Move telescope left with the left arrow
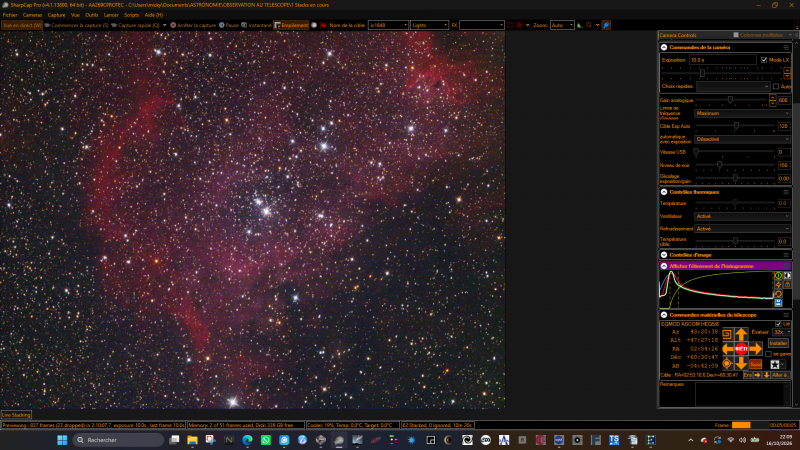800x450 pixels. 728,348
